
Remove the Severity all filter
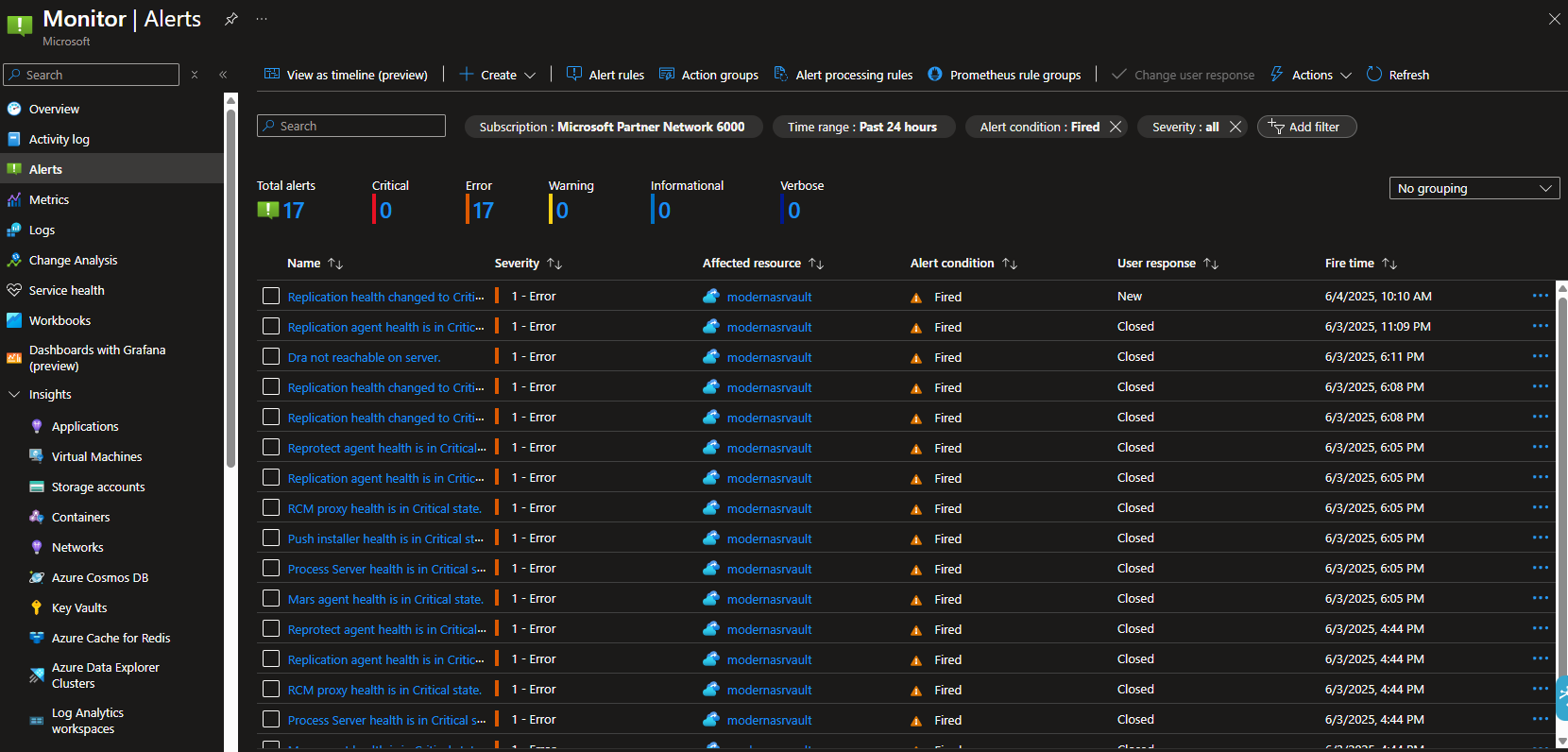pos(1236,127)
